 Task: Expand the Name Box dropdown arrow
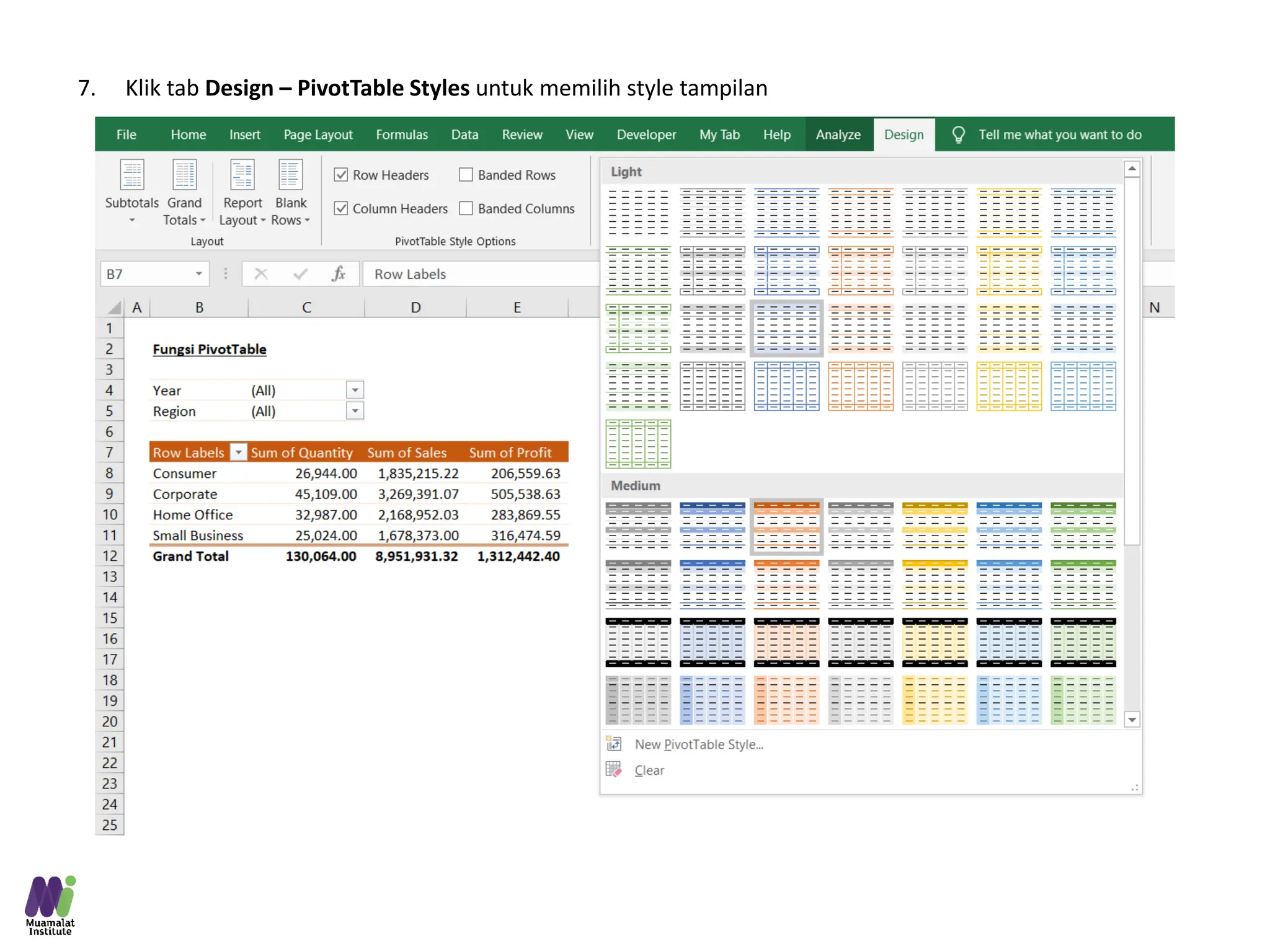coord(198,274)
